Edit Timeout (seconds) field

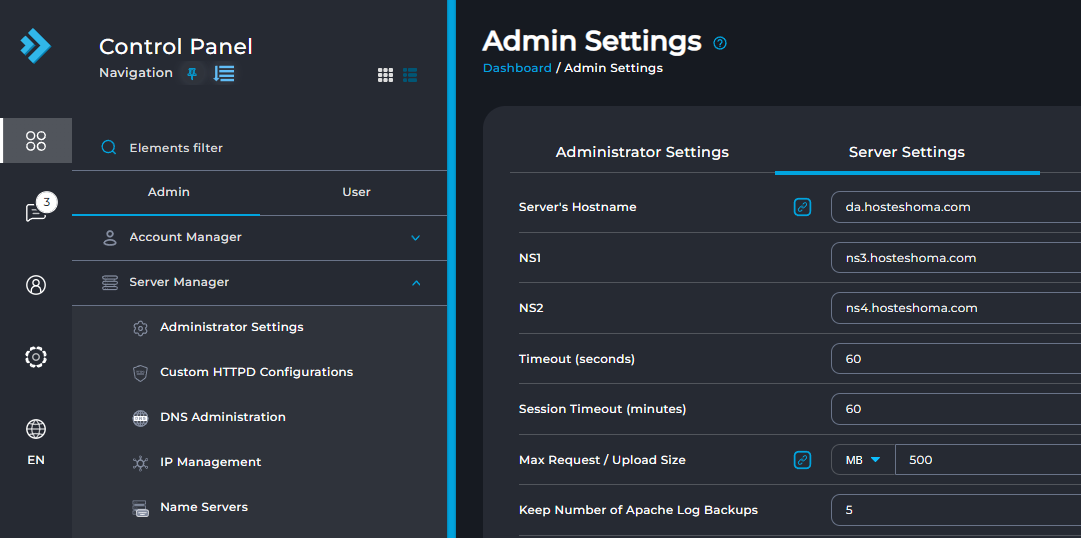click(956, 359)
